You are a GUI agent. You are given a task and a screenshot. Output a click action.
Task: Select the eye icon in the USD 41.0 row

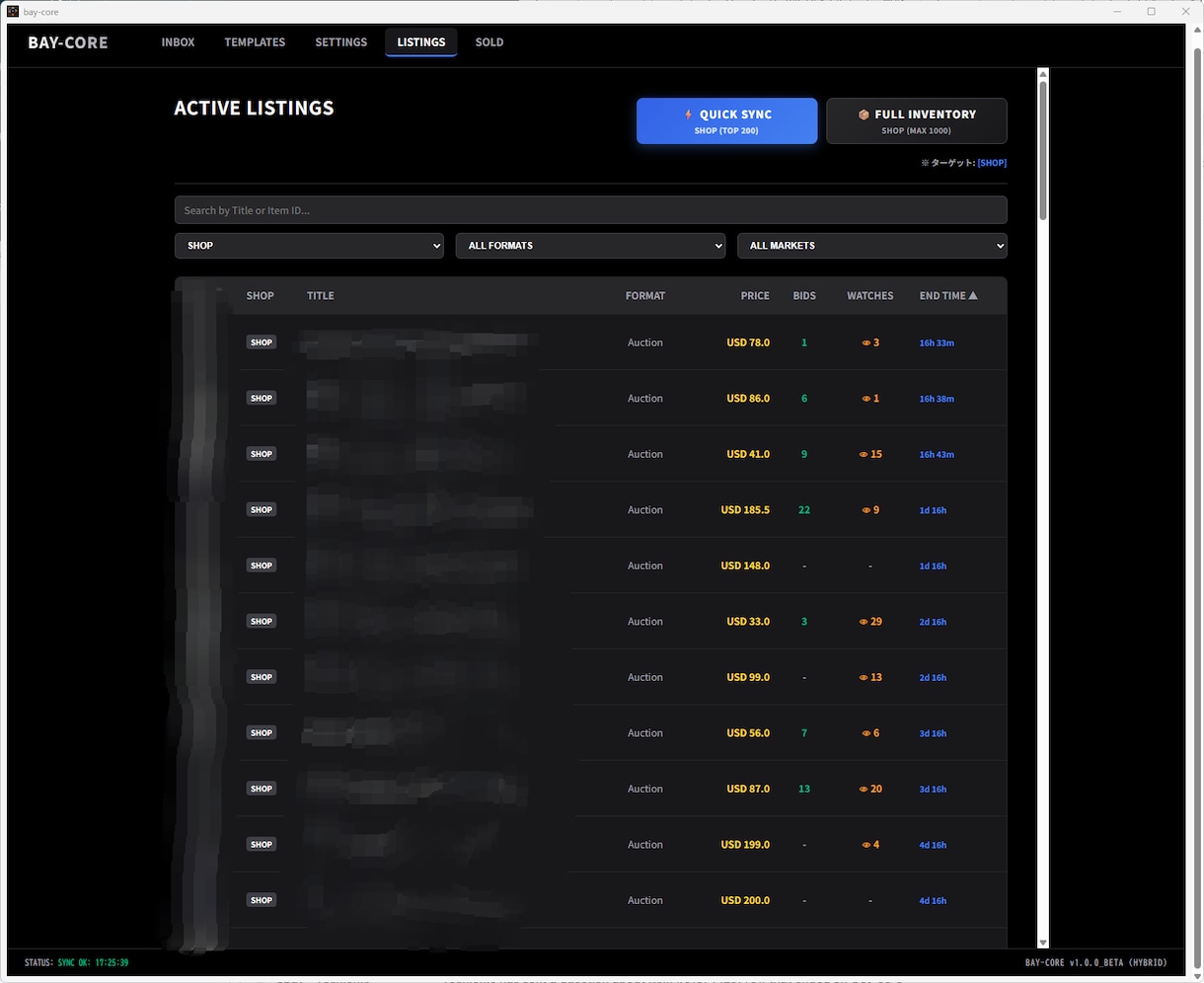[864, 455]
